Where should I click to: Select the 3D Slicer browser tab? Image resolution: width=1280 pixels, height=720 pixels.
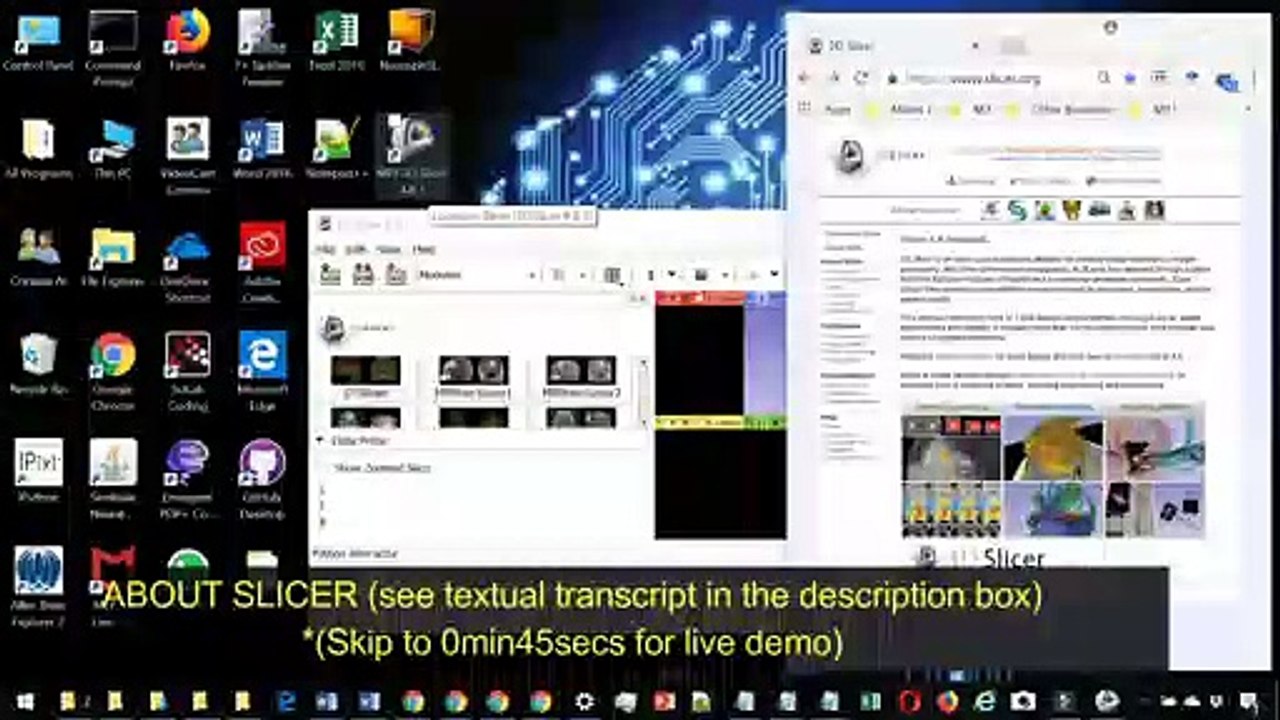click(895, 46)
